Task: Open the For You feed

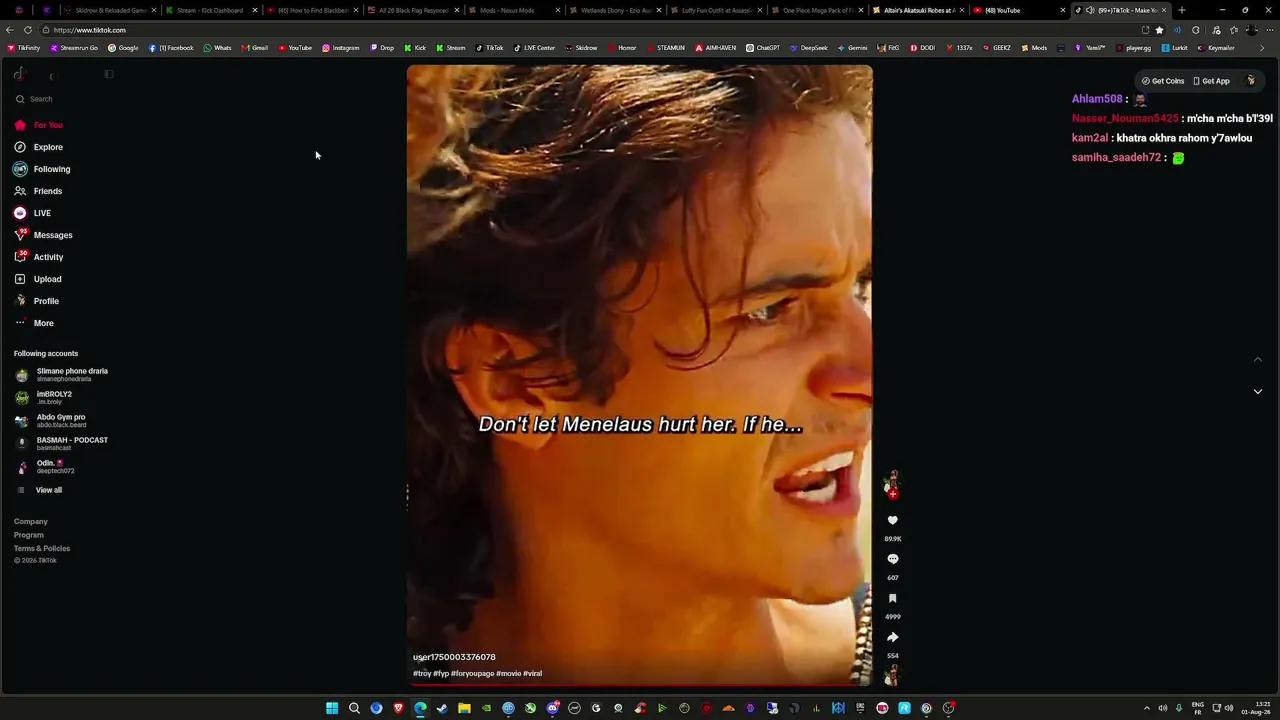Action: (40, 125)
